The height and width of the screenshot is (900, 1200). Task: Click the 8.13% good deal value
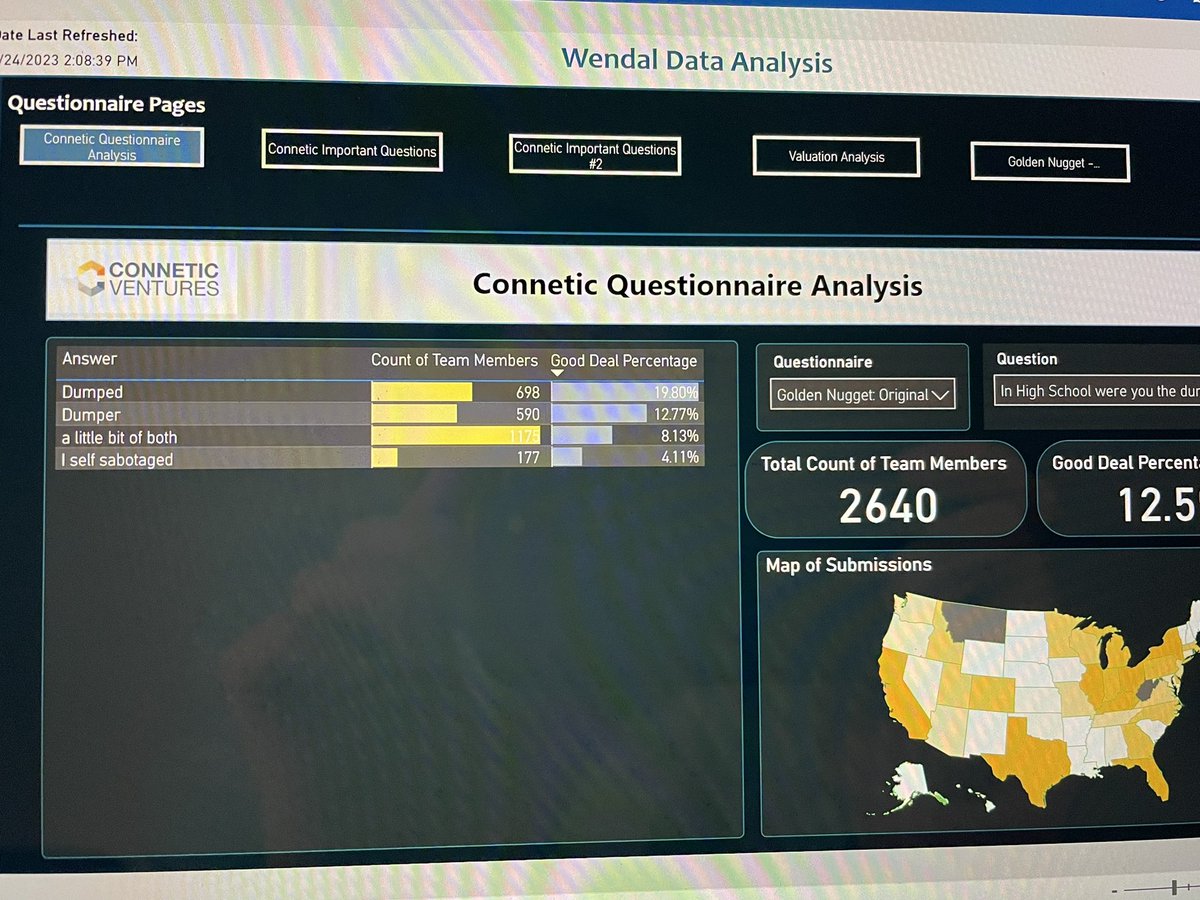(680, 436)
